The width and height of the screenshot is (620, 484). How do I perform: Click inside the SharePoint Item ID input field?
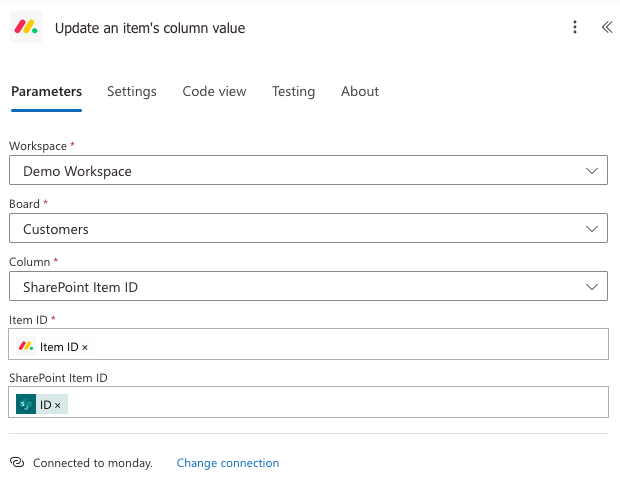coord(308,402)
